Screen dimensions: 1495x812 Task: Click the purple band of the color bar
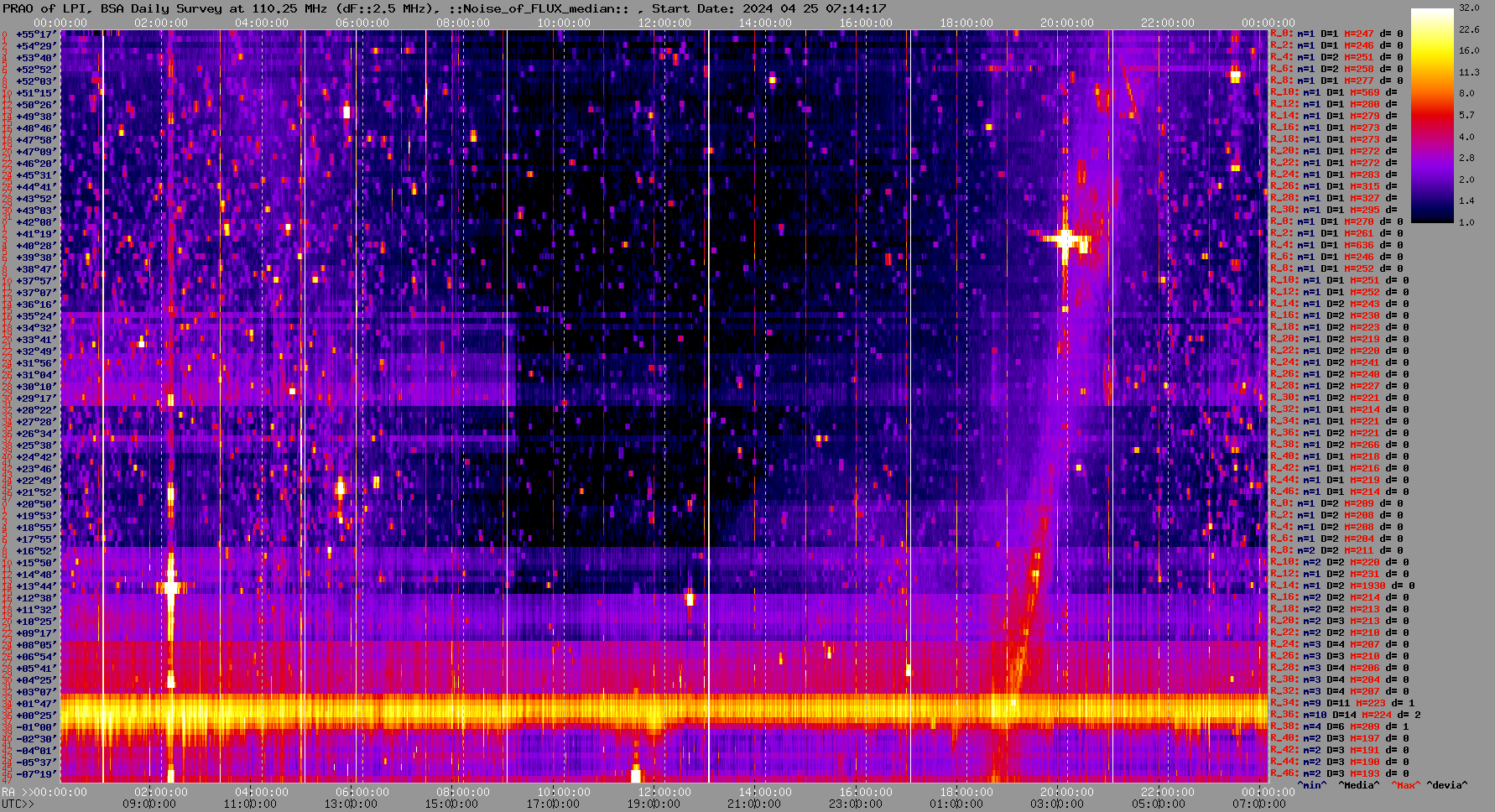(1432, 164)
